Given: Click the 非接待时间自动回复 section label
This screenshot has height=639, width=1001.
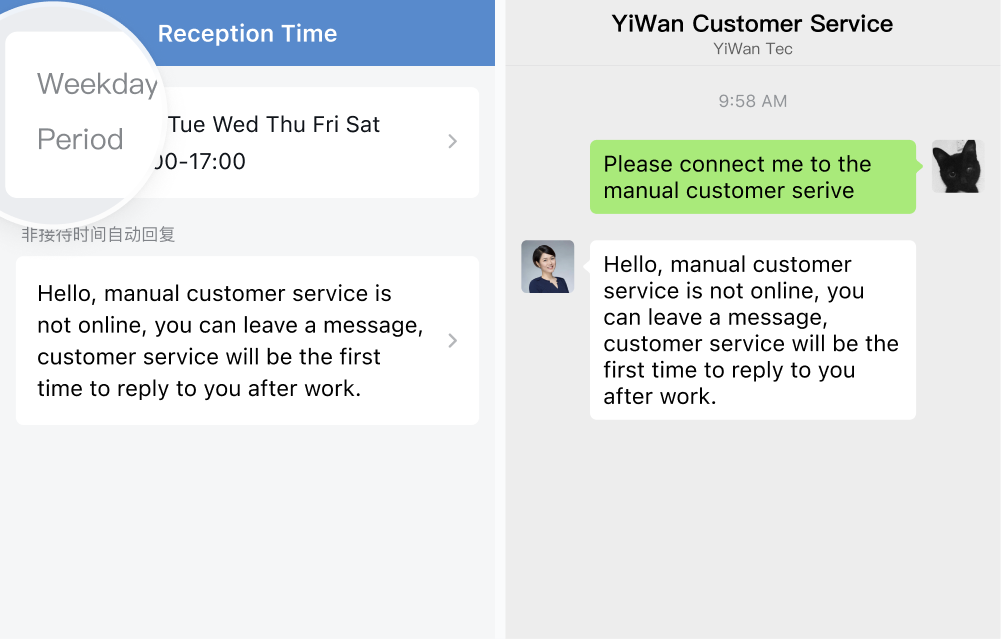Looking at the screenshot, I should [98, 235].
